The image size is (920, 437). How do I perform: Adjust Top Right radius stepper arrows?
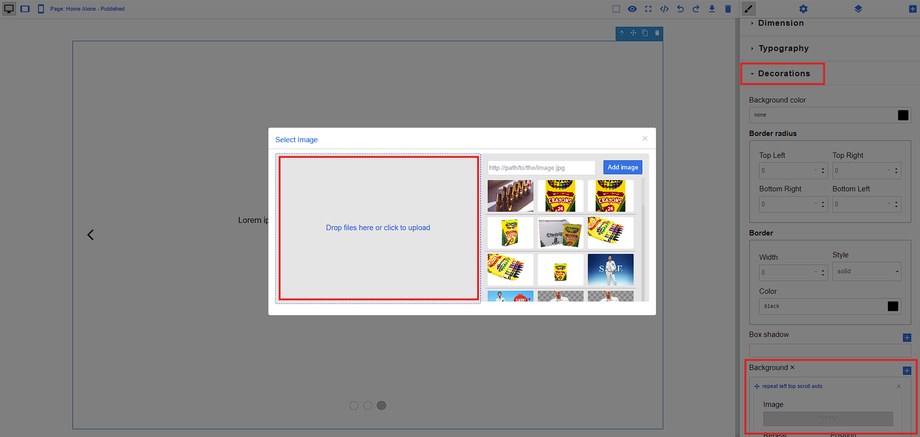point(896,171)
